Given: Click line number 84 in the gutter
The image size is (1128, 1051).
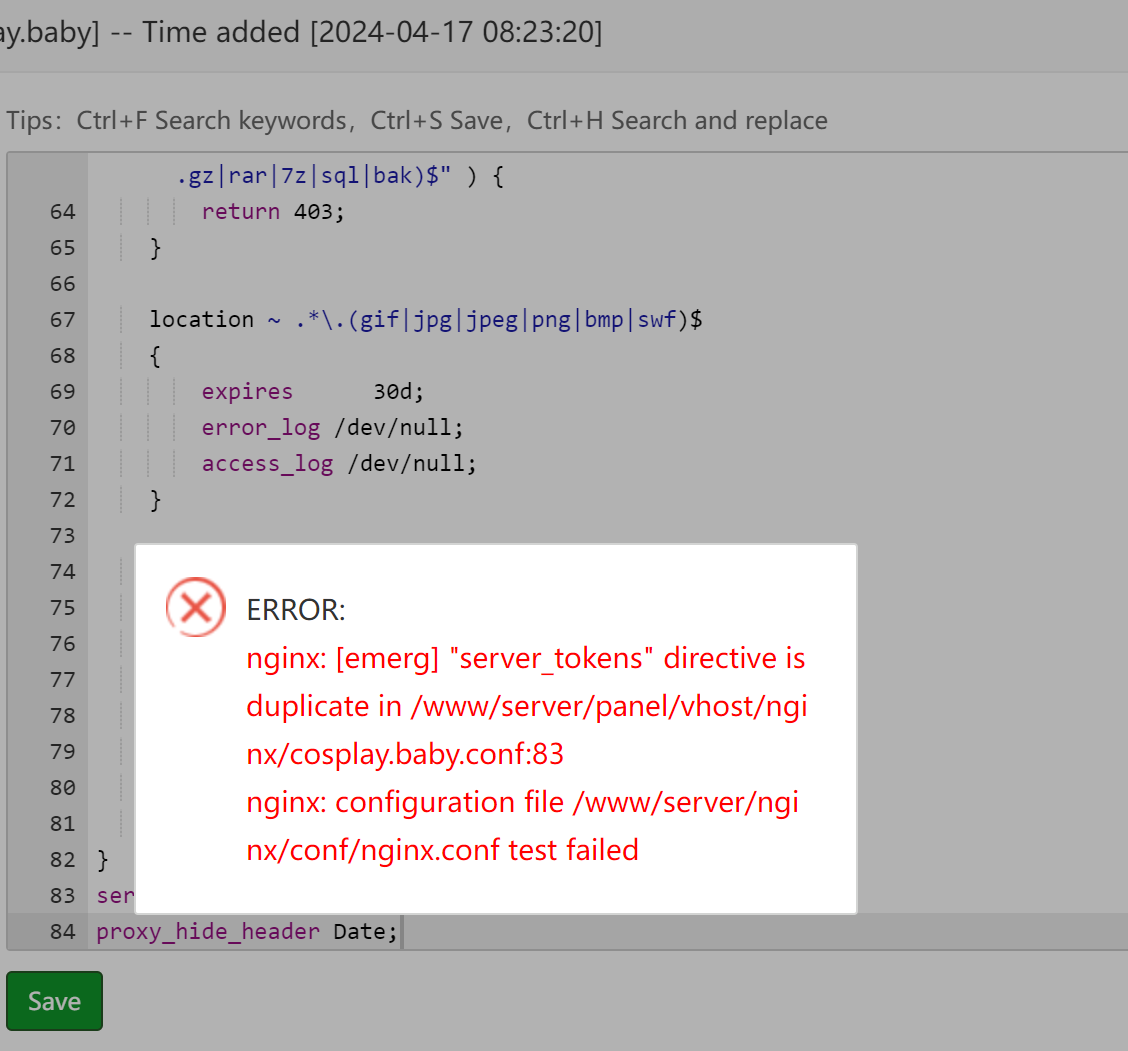Looking at the screenshot, I should click(x=62, y=932).
